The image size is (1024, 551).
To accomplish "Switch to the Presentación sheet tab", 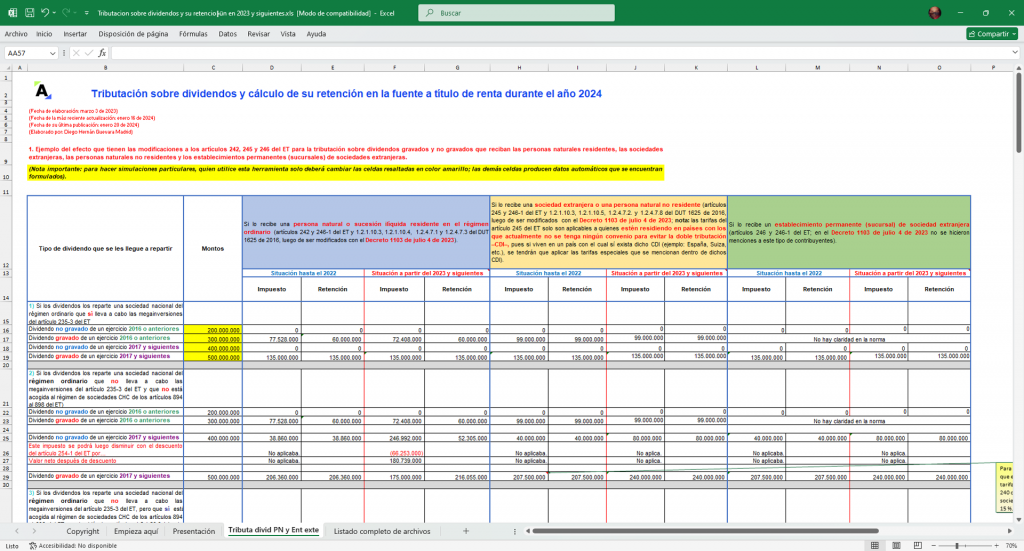I will coord(193,531).
